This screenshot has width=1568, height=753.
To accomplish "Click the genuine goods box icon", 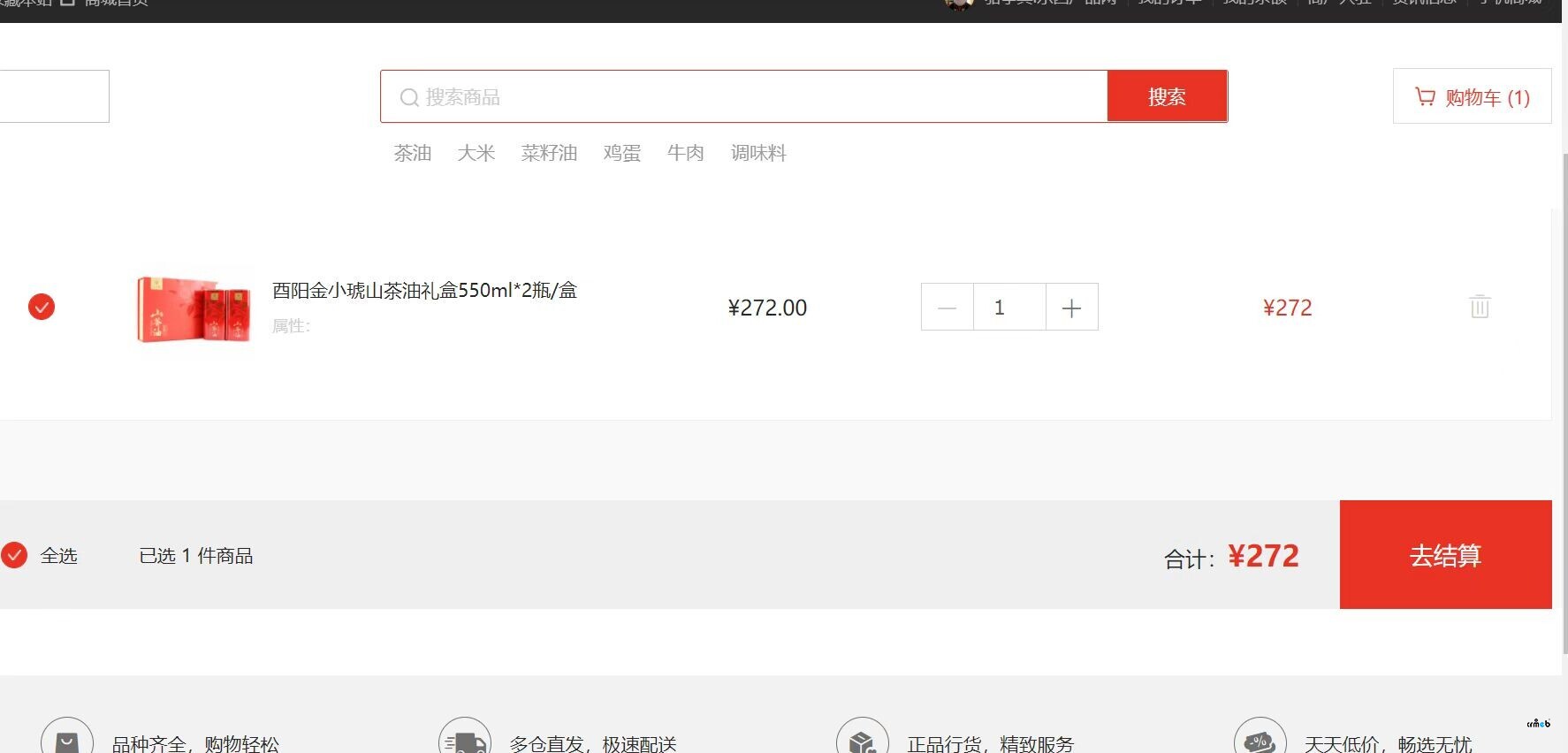I will click(862, 741).
